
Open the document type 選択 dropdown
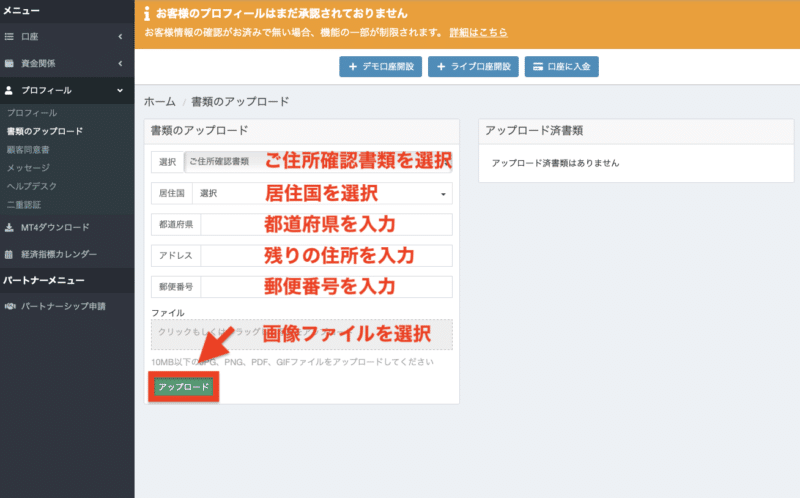point(318,162)
